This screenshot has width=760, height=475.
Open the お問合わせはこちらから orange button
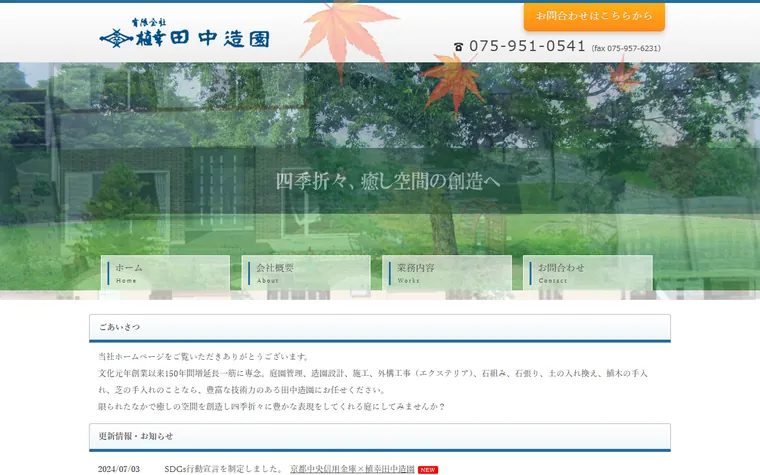[x=594, y=16]
